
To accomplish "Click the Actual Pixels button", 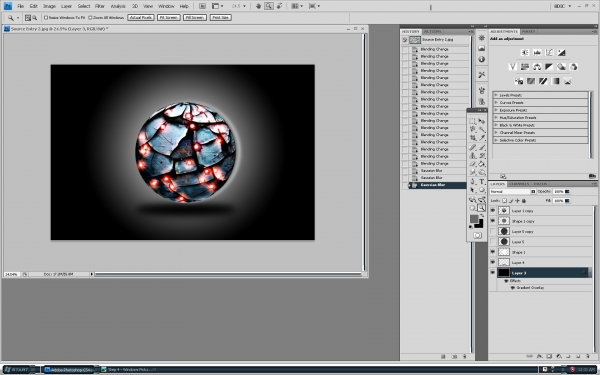I will (141, 18).
